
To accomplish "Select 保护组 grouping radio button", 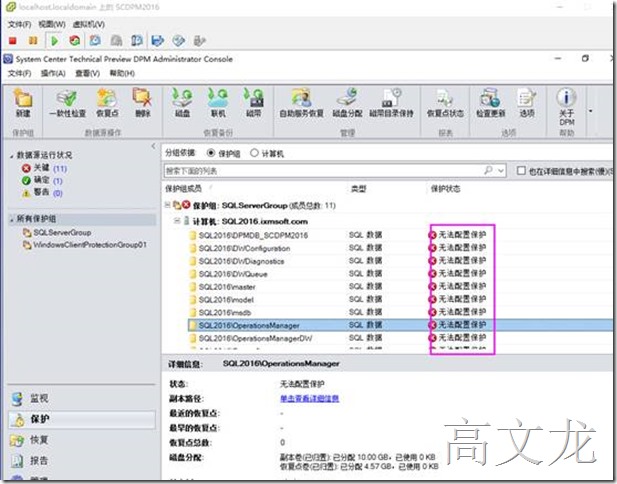I will click(x=211, y=153).
